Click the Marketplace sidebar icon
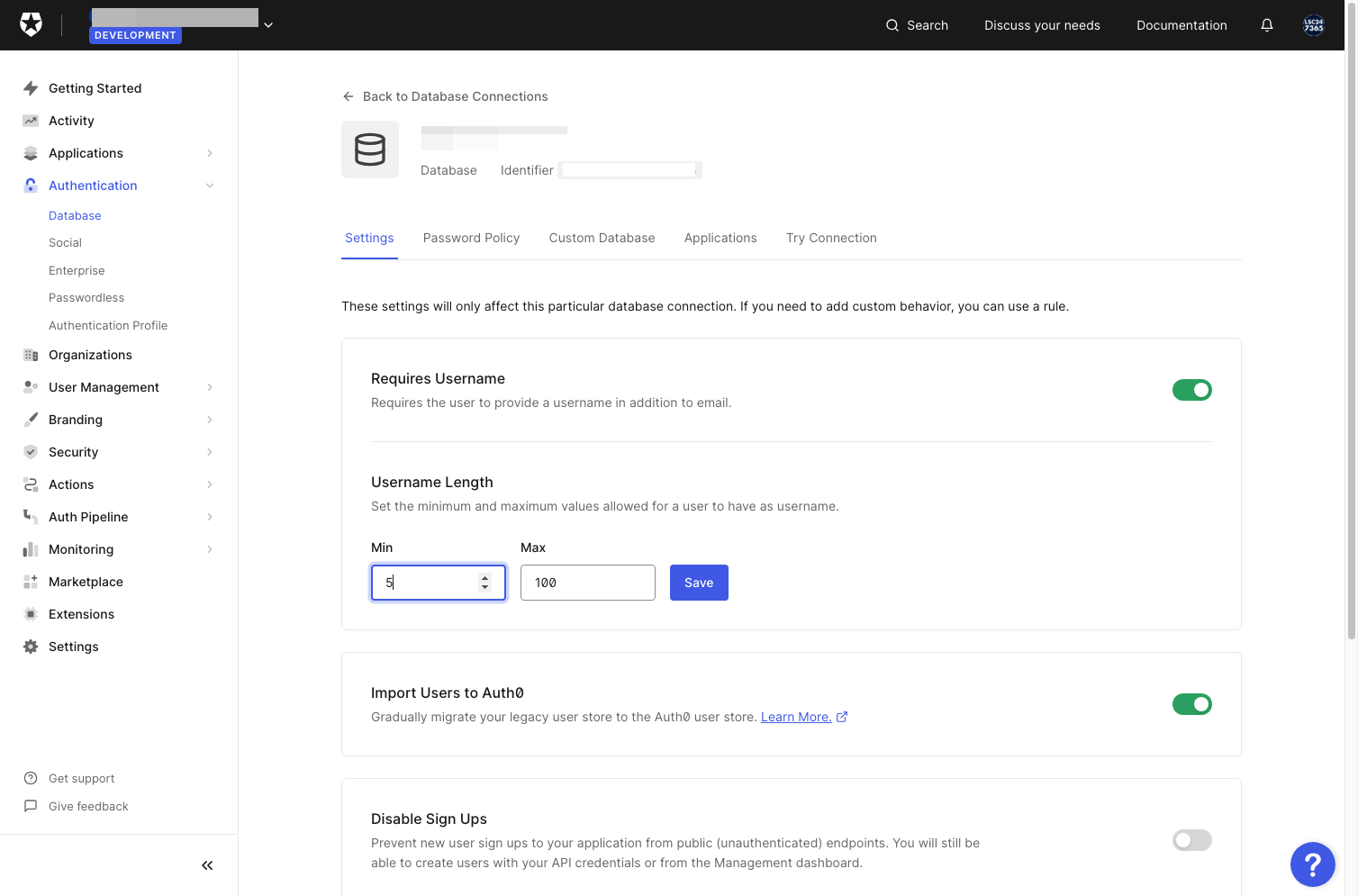 pyautogui.click(x=31, y=582)
